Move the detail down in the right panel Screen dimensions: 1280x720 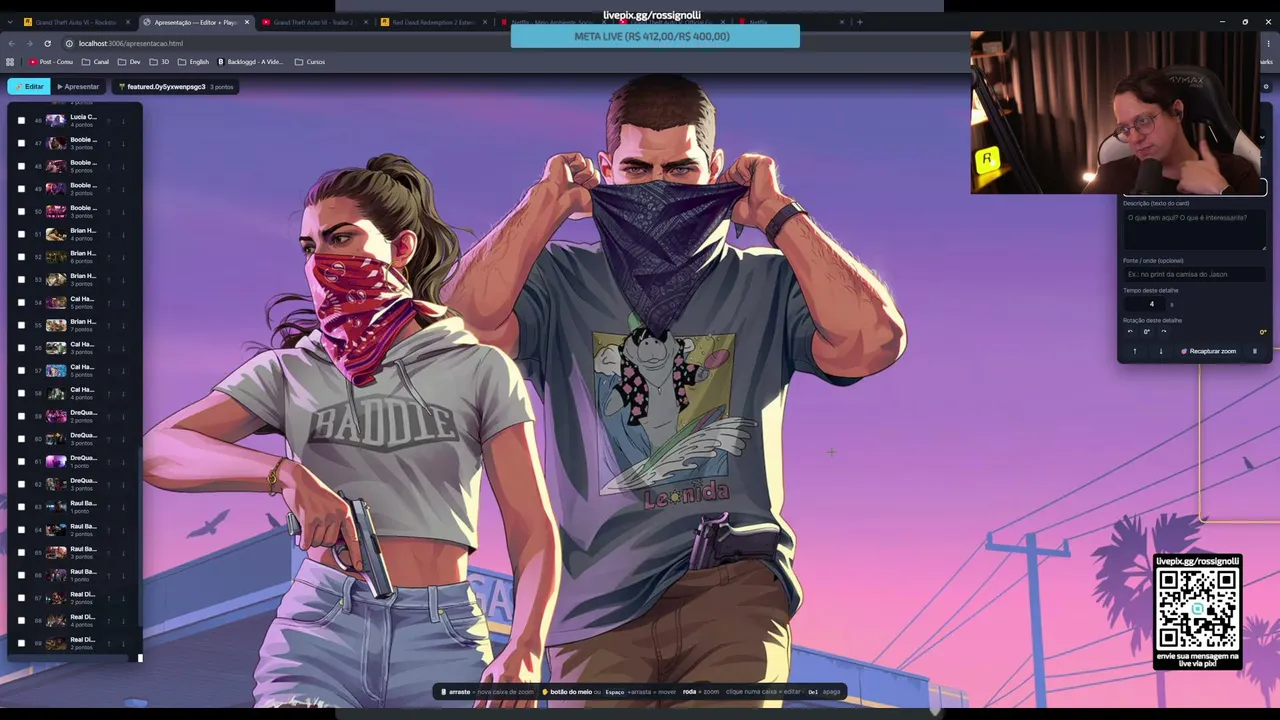(x=1161, y=351)
